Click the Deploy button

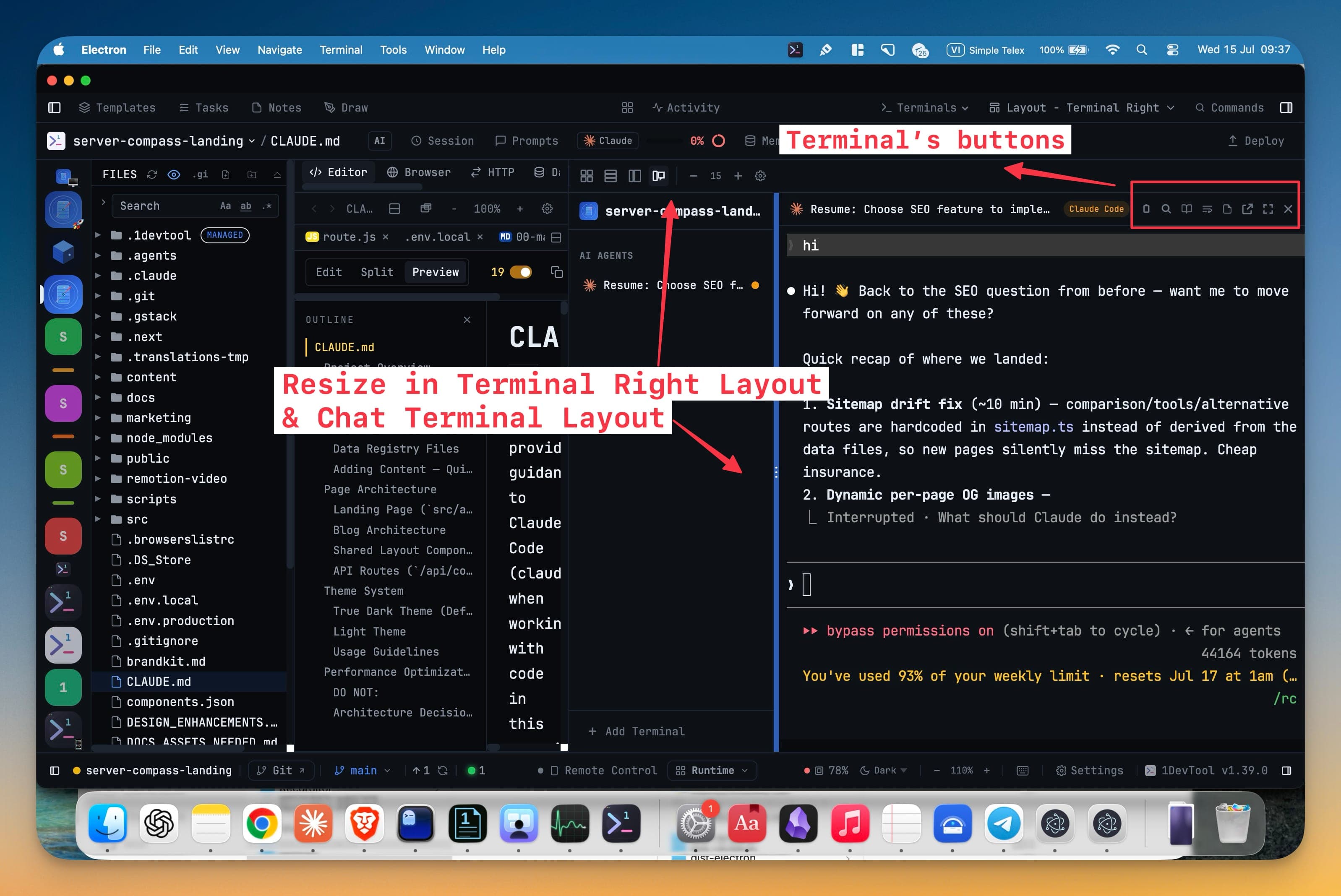click(x=1256, y=141)
